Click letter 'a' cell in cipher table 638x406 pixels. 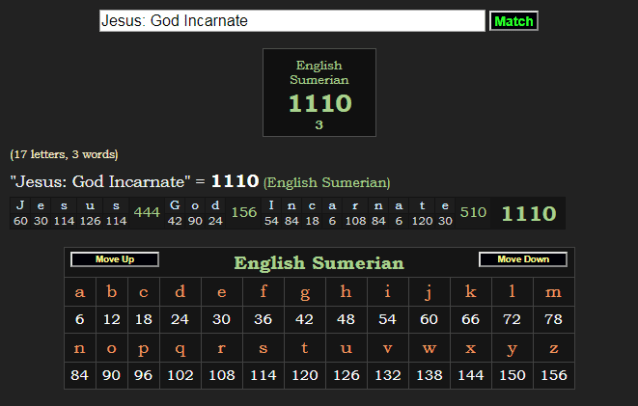[x=80, y=293]
